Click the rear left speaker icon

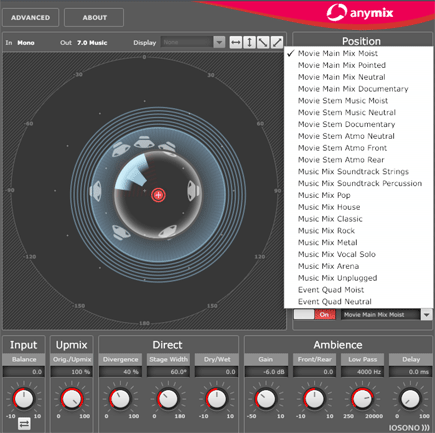coord(121,232)
